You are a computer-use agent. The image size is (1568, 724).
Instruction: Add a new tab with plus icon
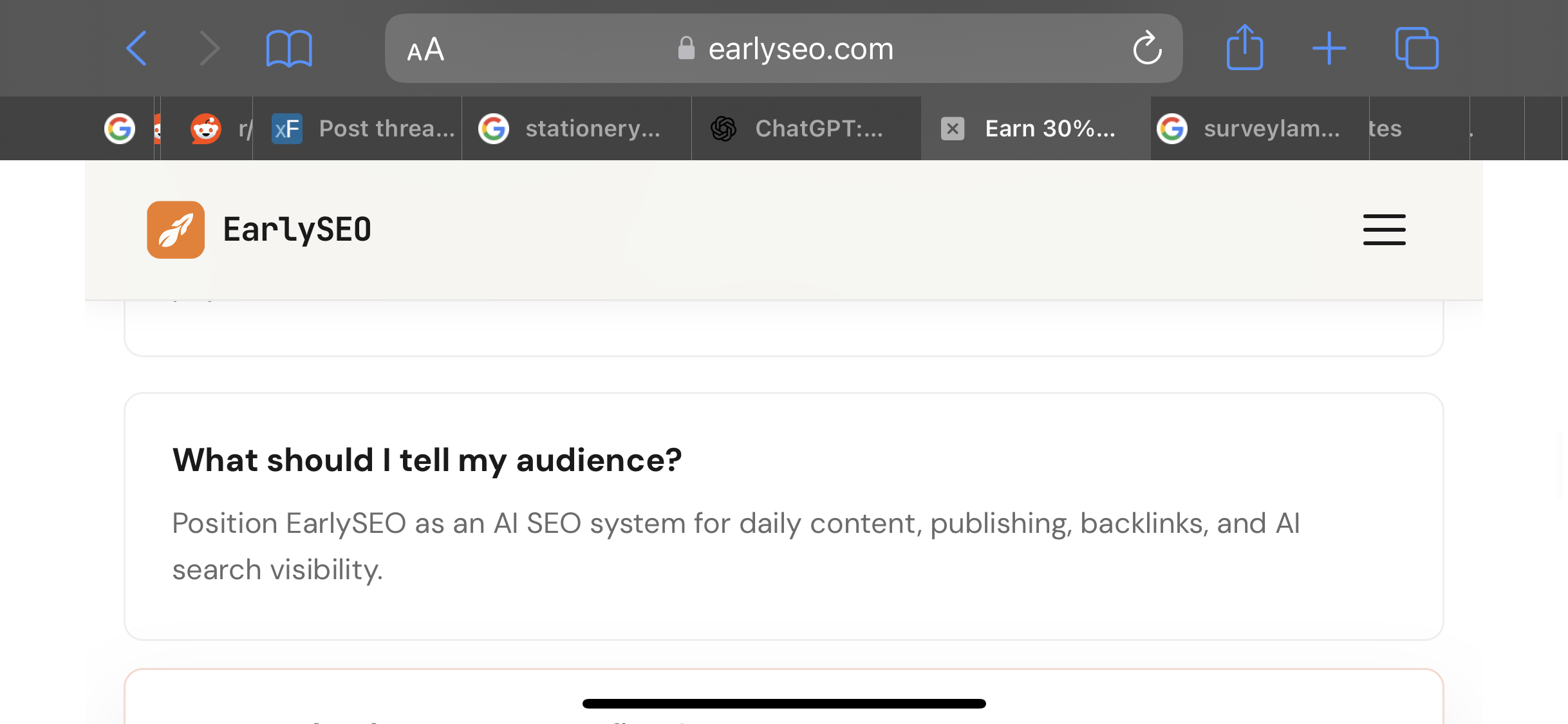coord(1329,48)
